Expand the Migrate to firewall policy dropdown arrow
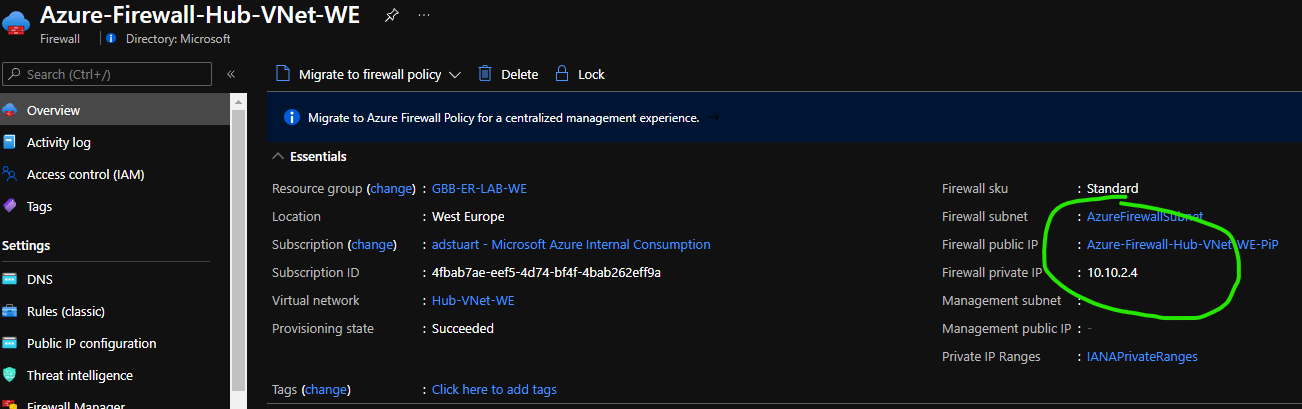This screenshot has width=1302, height=409. tap(454, 74)
